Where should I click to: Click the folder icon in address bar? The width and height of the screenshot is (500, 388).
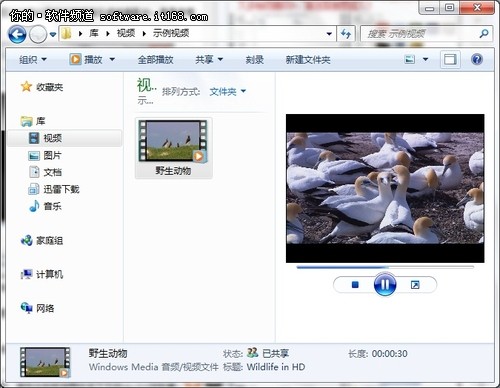coord(67,33)
